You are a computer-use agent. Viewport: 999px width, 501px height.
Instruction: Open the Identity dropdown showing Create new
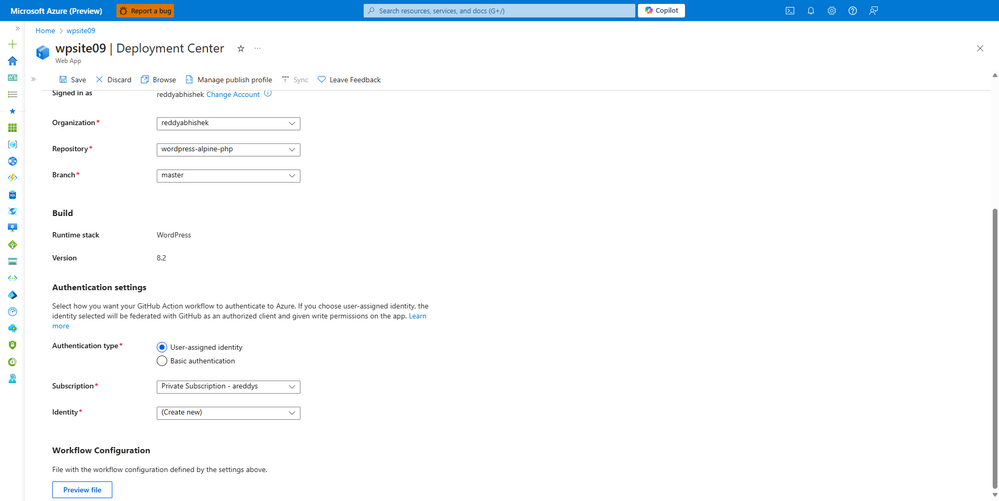click(228, 413)
